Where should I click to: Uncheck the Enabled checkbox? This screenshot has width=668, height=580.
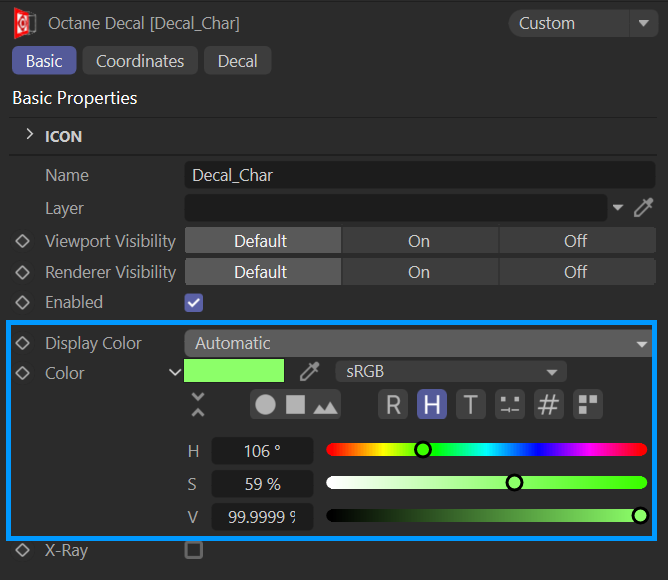(x=194, y=302)
